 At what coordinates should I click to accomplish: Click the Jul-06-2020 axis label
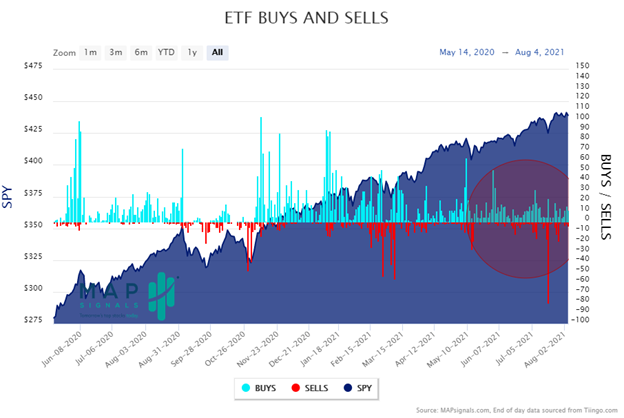[x=95, y=348]
